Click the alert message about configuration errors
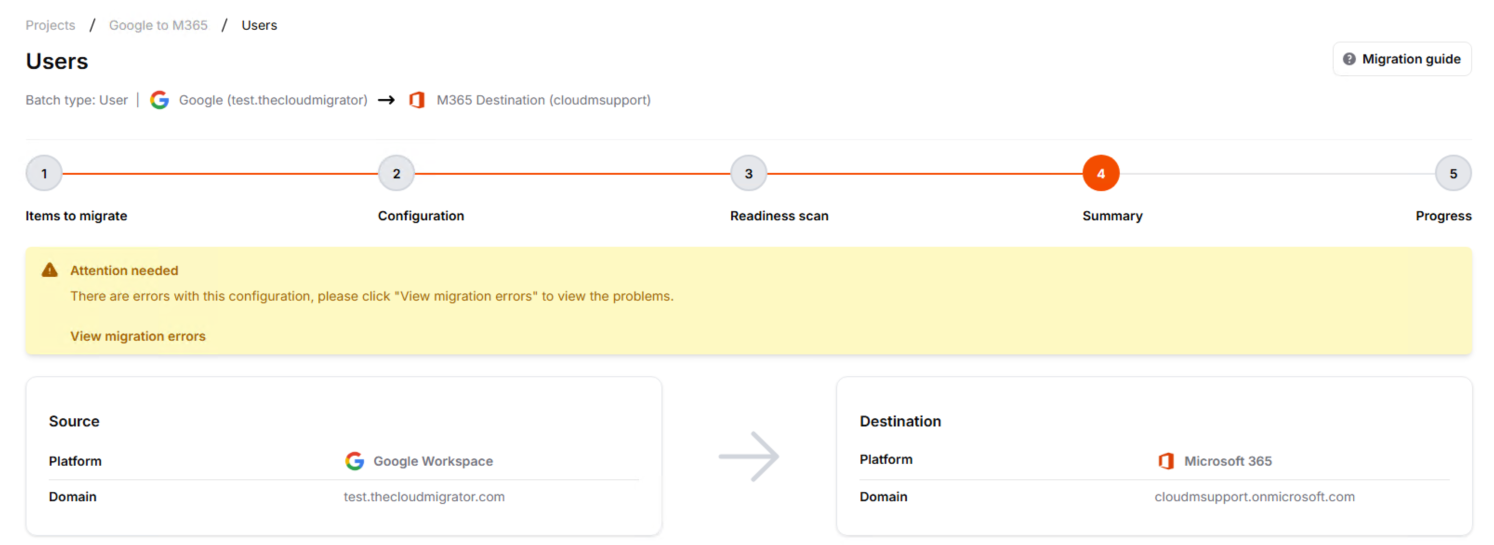 372,296
